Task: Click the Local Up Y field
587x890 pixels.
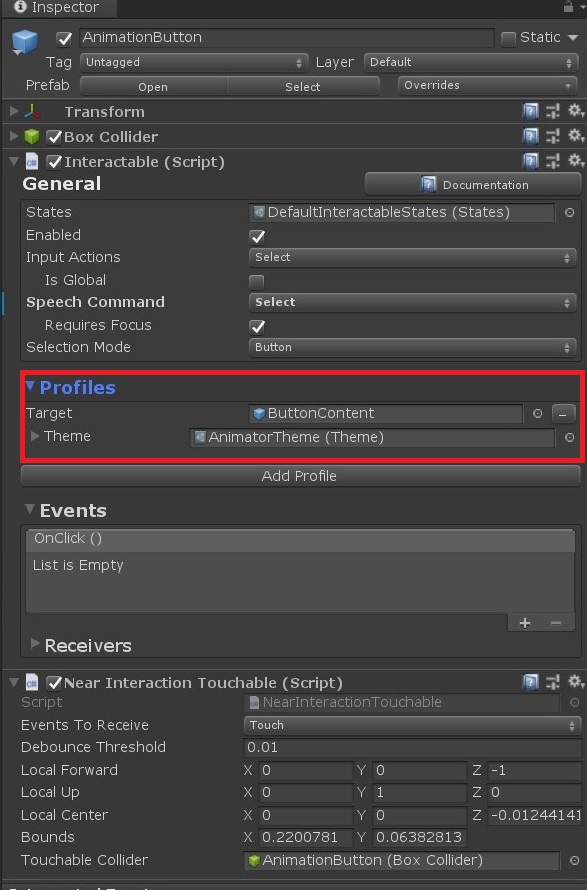Action: click(420, 792)
